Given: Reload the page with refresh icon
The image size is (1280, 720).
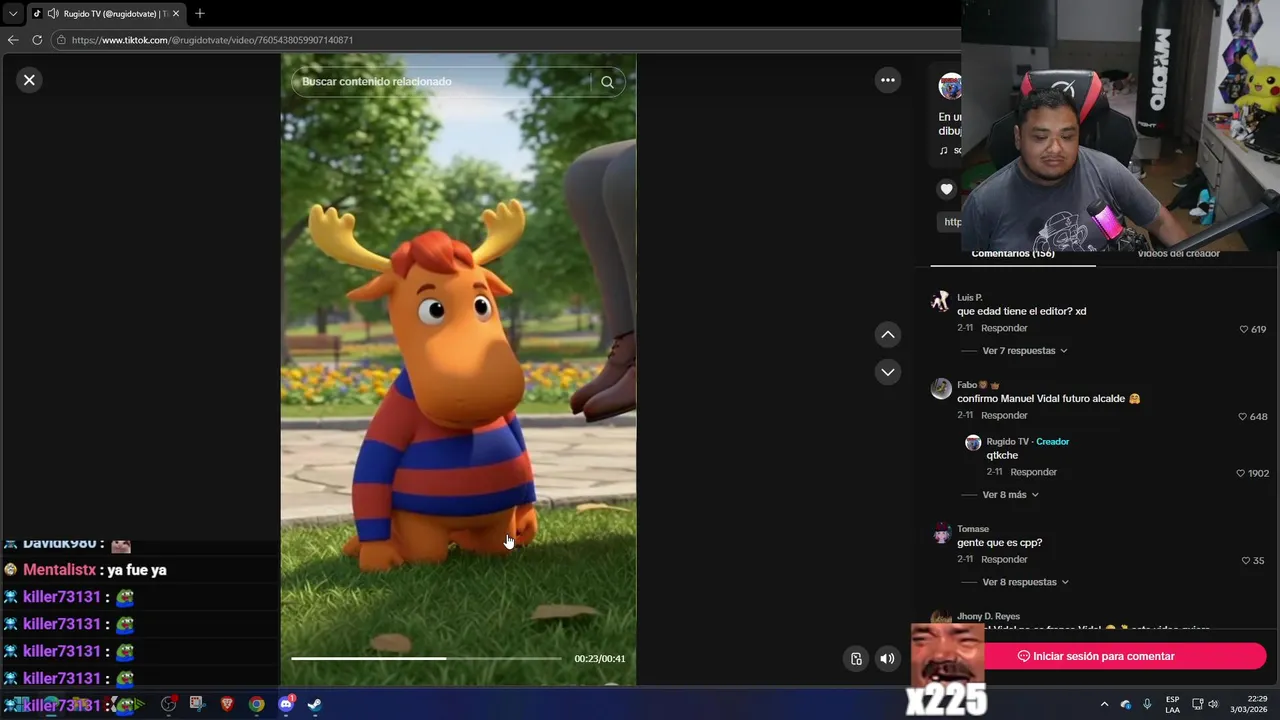Looking at the screenshot, I should [37, 40].
